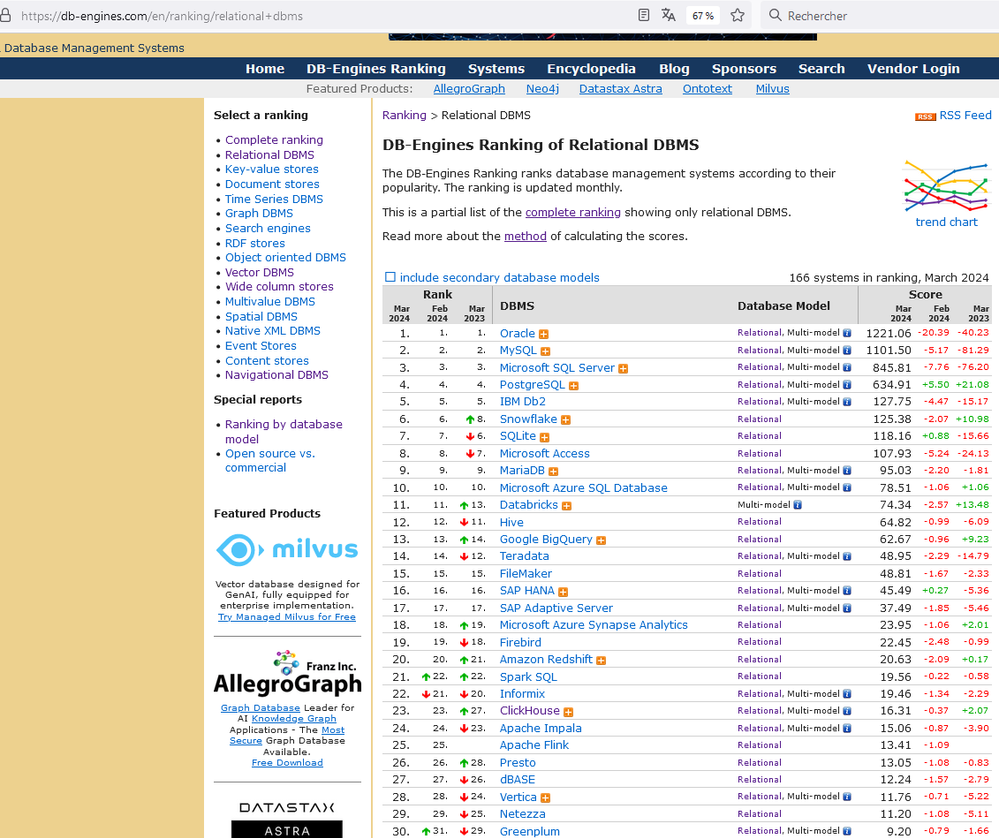999x838 pixels.
Task: Click MySQL row multi-model info icon
Action: 847,350
